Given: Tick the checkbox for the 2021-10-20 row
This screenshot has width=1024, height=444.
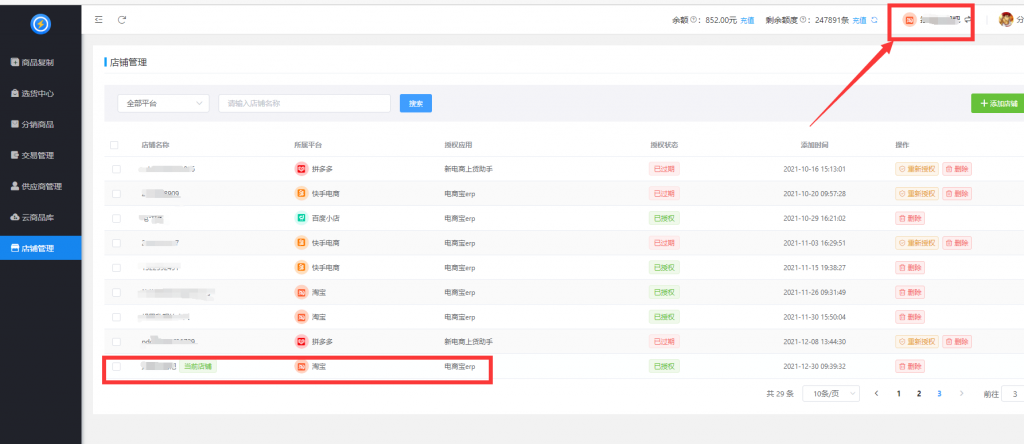Looking at the screenshot, I should (116, 194).
